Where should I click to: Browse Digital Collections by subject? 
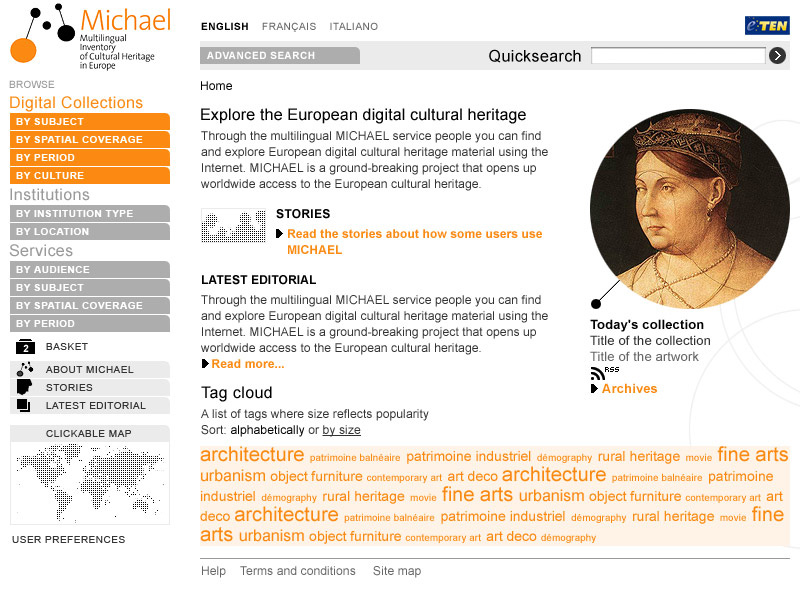tap(90, 121)
